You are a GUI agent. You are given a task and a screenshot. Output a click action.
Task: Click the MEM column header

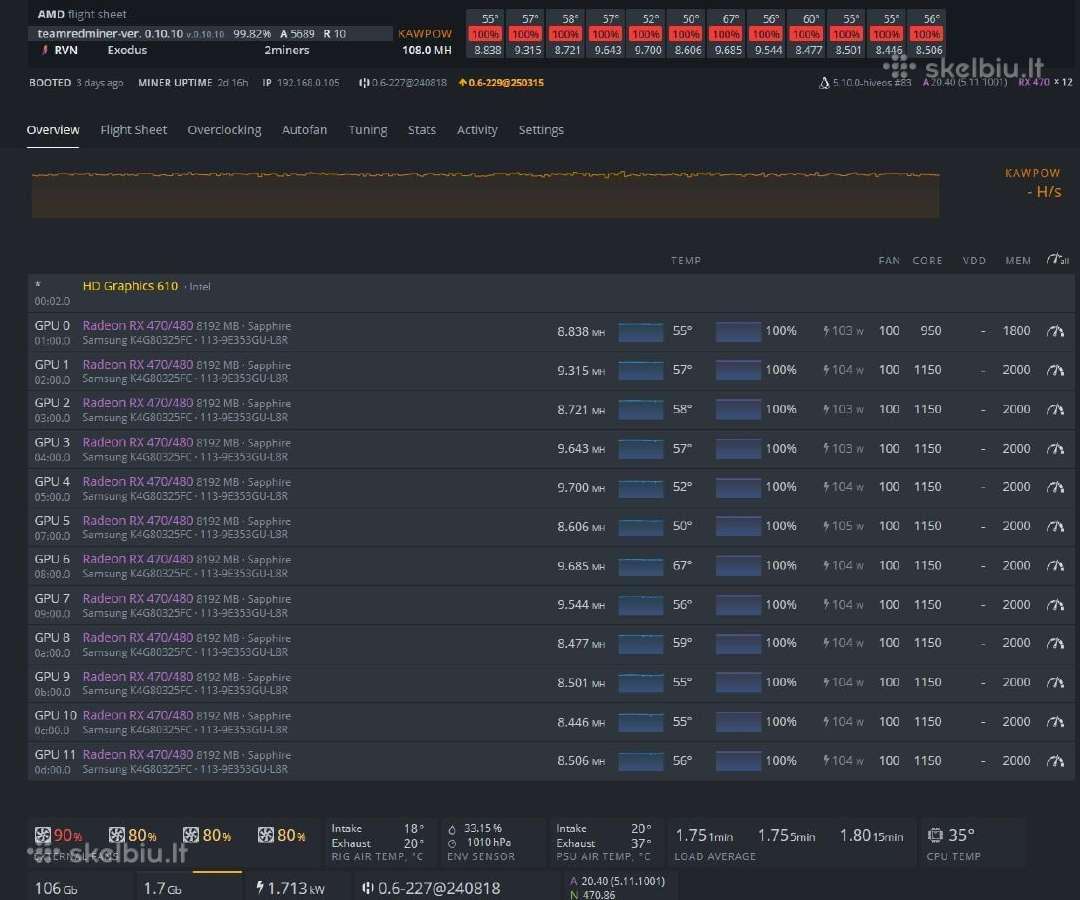click(1018, 260)
